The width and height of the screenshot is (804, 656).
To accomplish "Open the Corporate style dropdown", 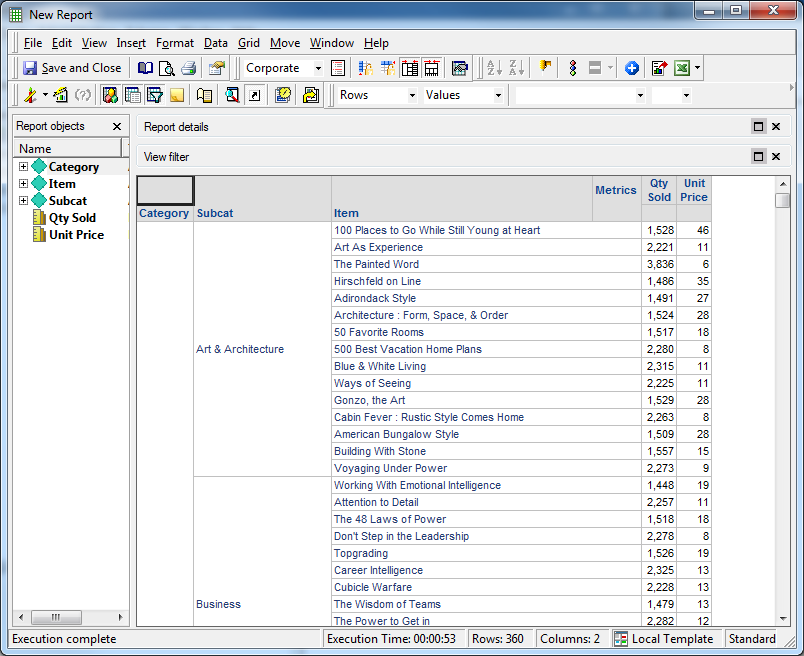I will coord(318,68).
